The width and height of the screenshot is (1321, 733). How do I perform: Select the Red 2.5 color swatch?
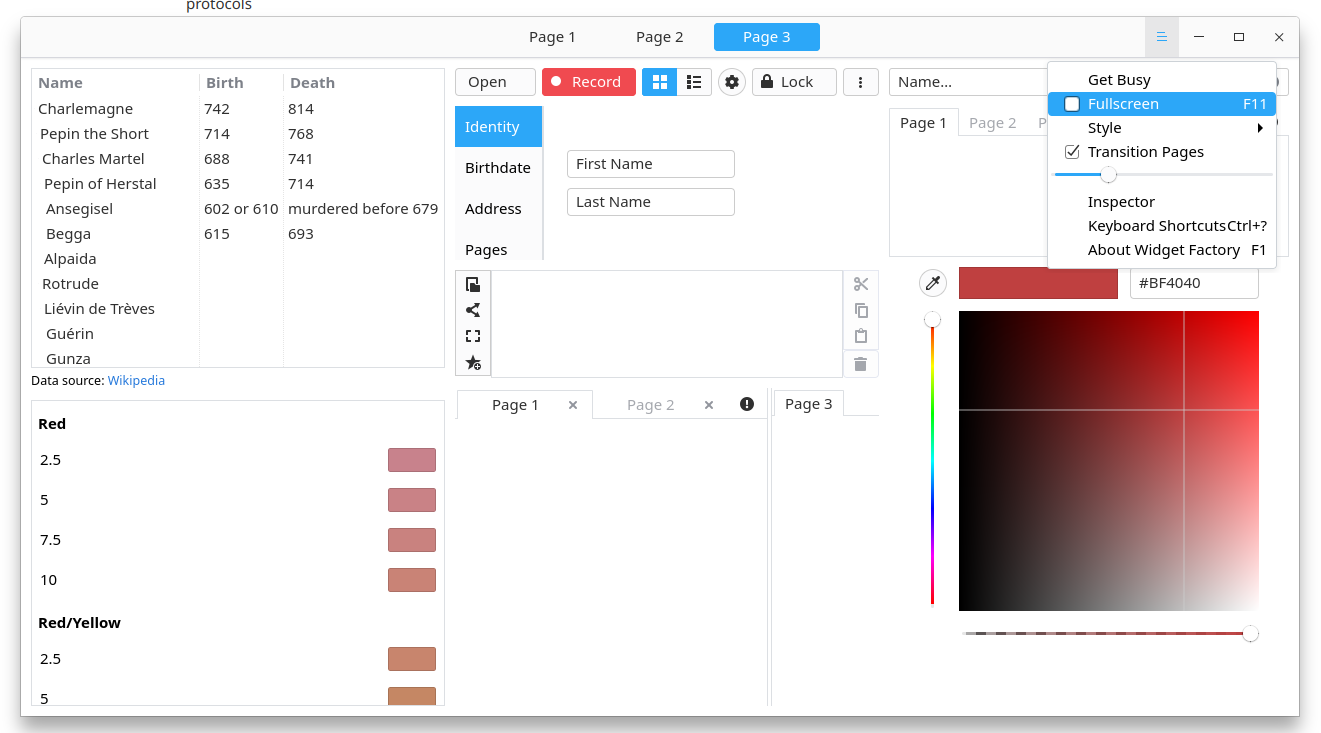tap(412, 460)
